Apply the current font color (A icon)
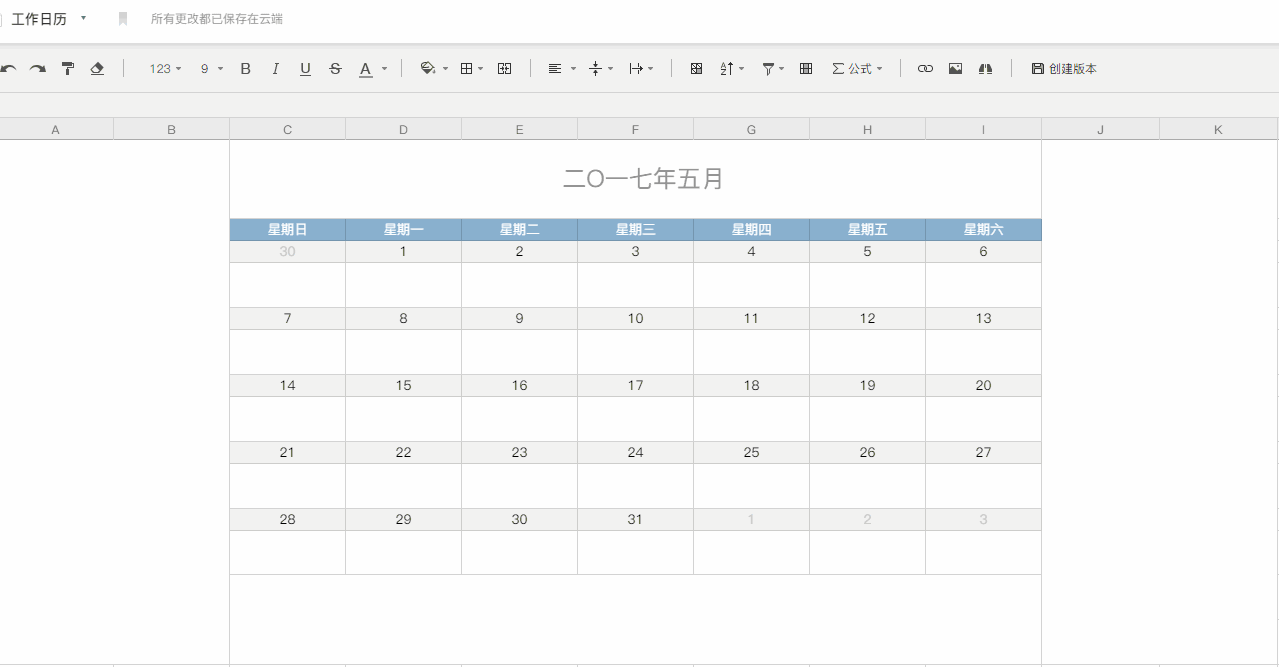 point(366,69)
